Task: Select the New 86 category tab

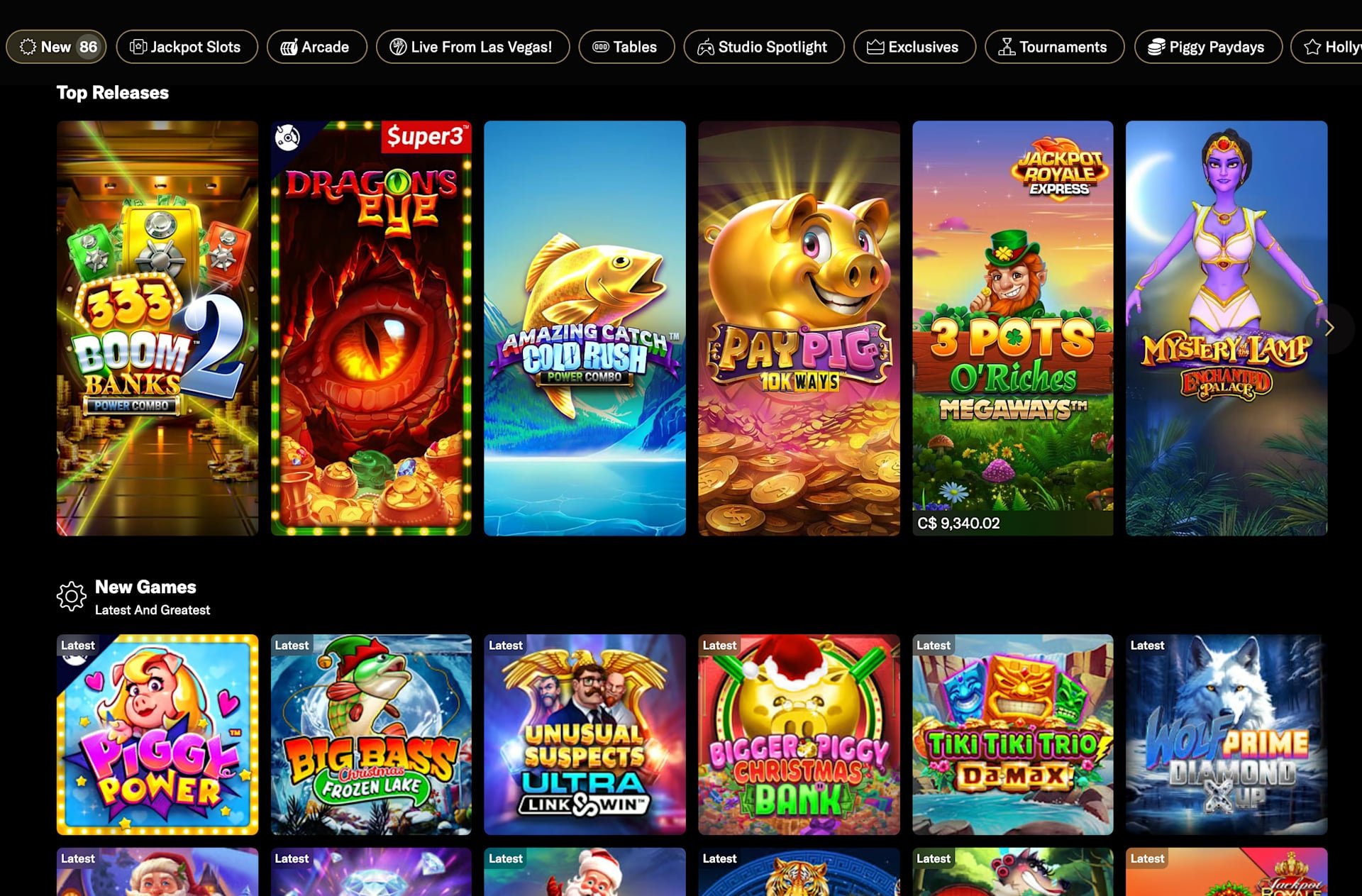Action: click(x=56, y=47)
